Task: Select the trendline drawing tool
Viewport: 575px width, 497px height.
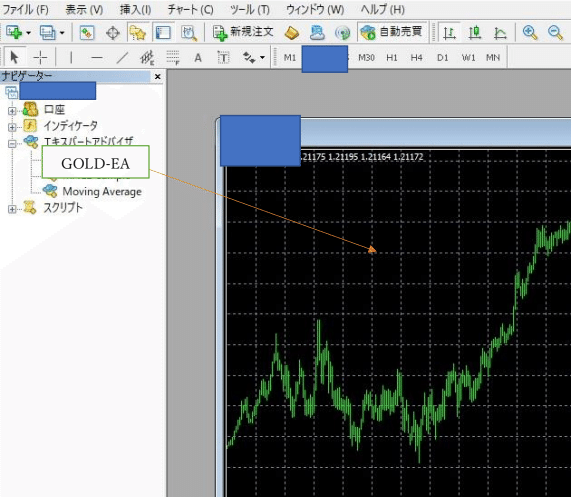Action: click(x=122, y=57)
